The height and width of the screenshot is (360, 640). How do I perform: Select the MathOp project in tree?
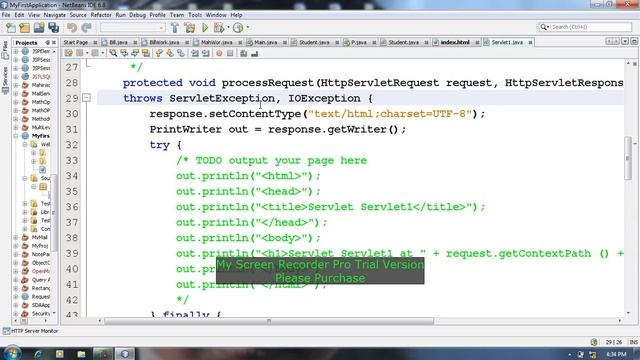point(41,102)
